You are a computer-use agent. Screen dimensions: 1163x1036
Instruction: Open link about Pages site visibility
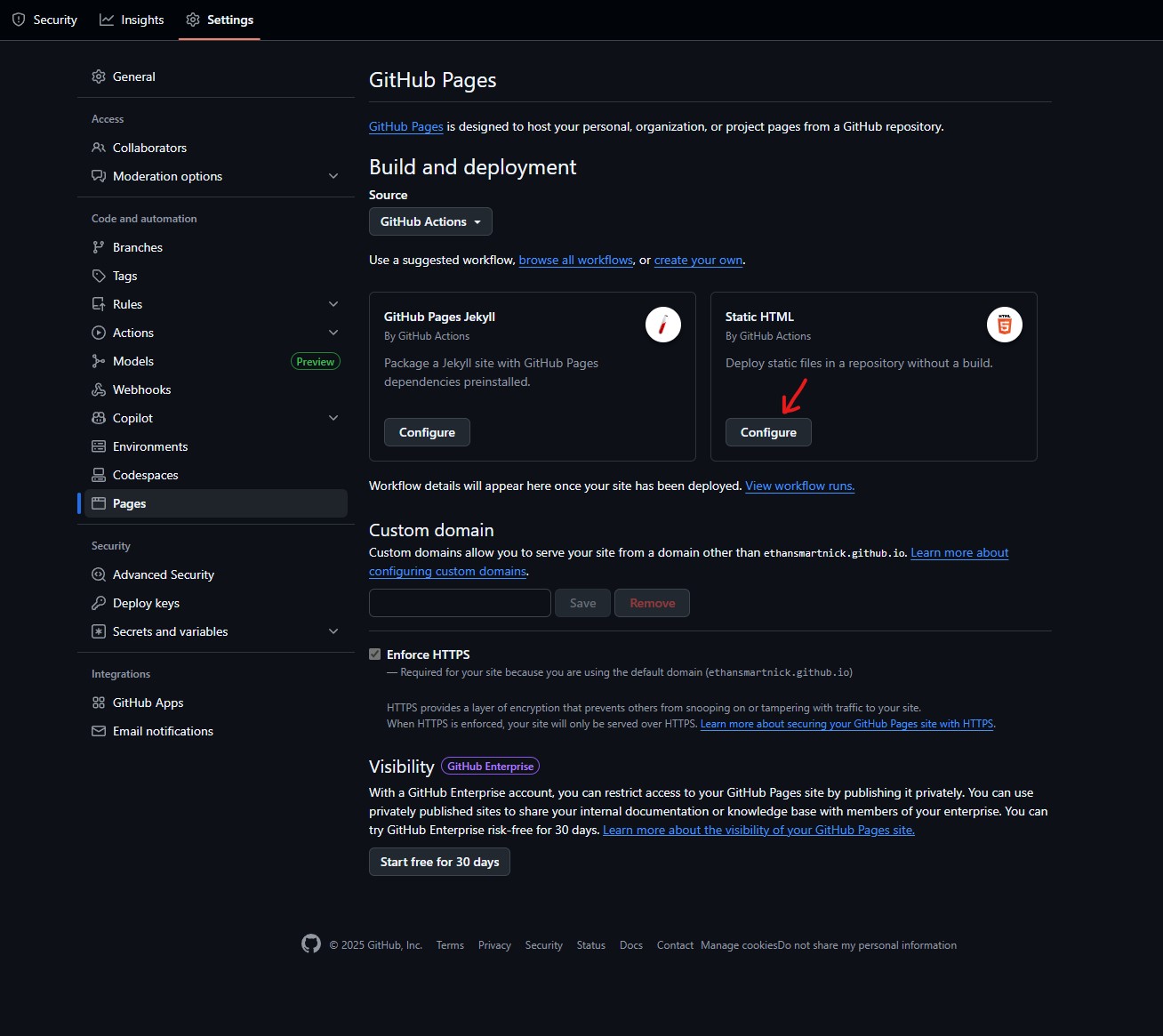(758, 831)
